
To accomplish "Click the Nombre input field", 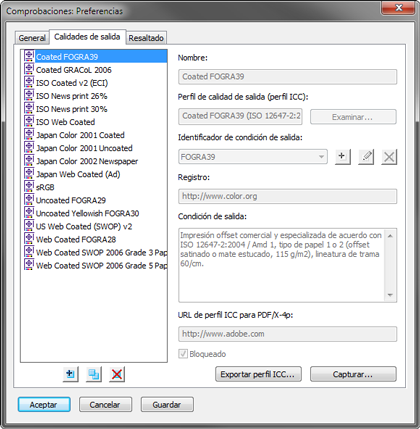I will [287, 77].
